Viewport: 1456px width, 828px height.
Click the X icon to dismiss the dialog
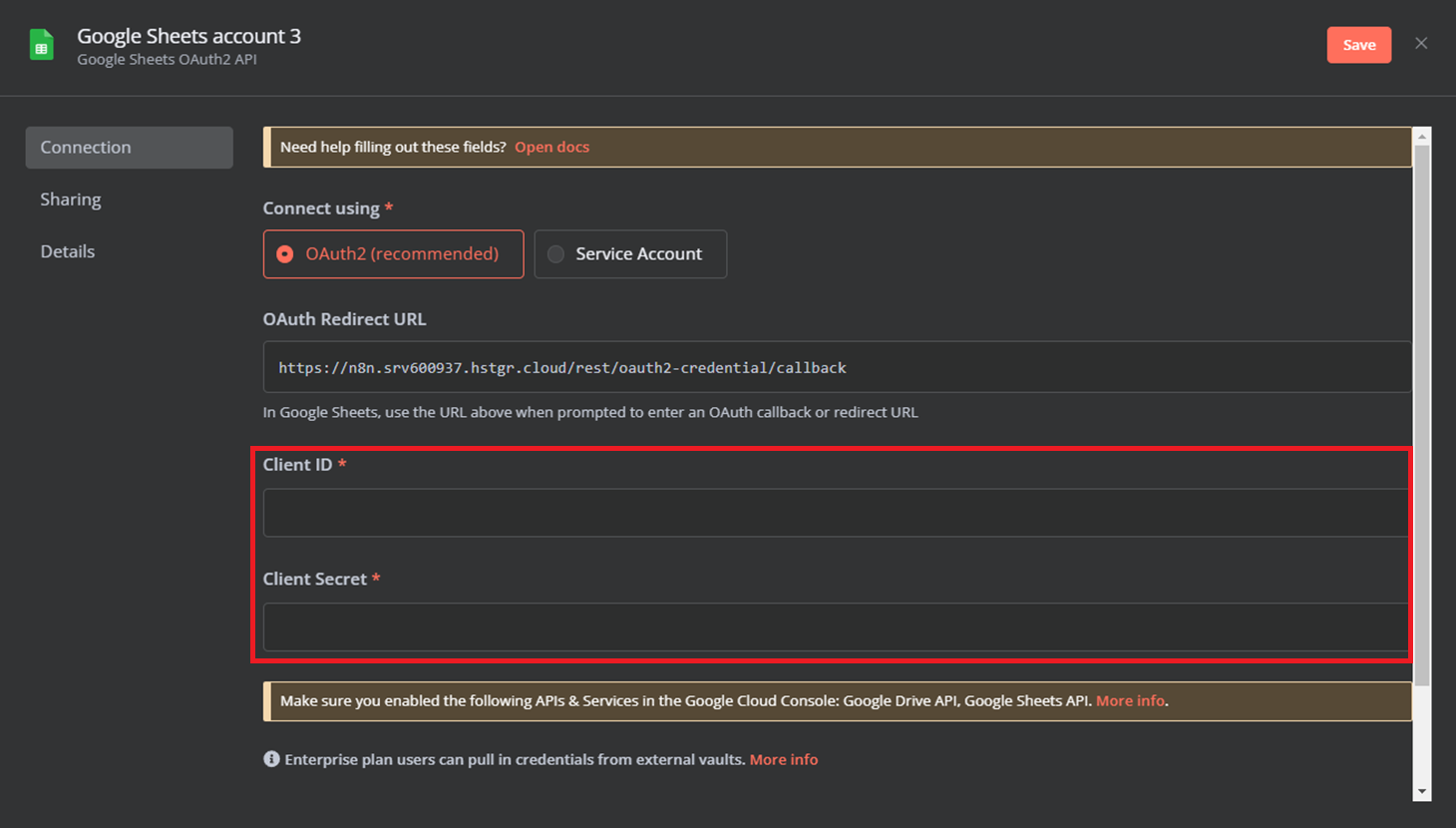coord(1421,43)
